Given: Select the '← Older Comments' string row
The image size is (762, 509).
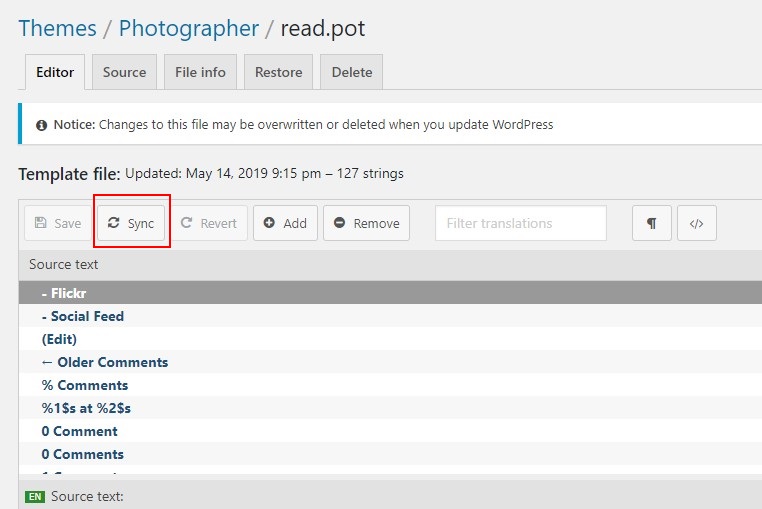Looking at the screenshot, I should pyautogui.click(x=390, y=362).
